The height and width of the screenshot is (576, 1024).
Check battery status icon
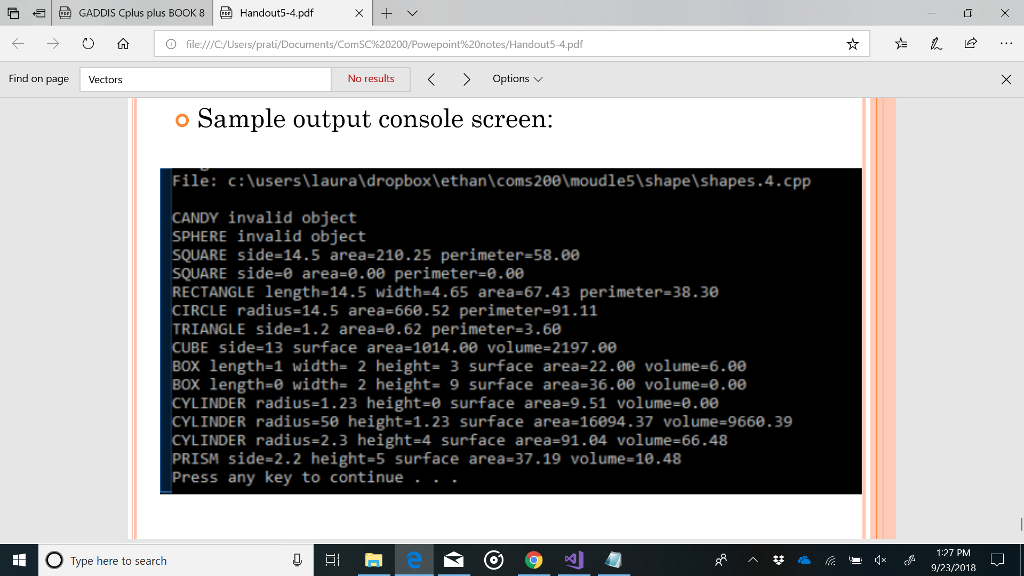click(x=856, y=560)
